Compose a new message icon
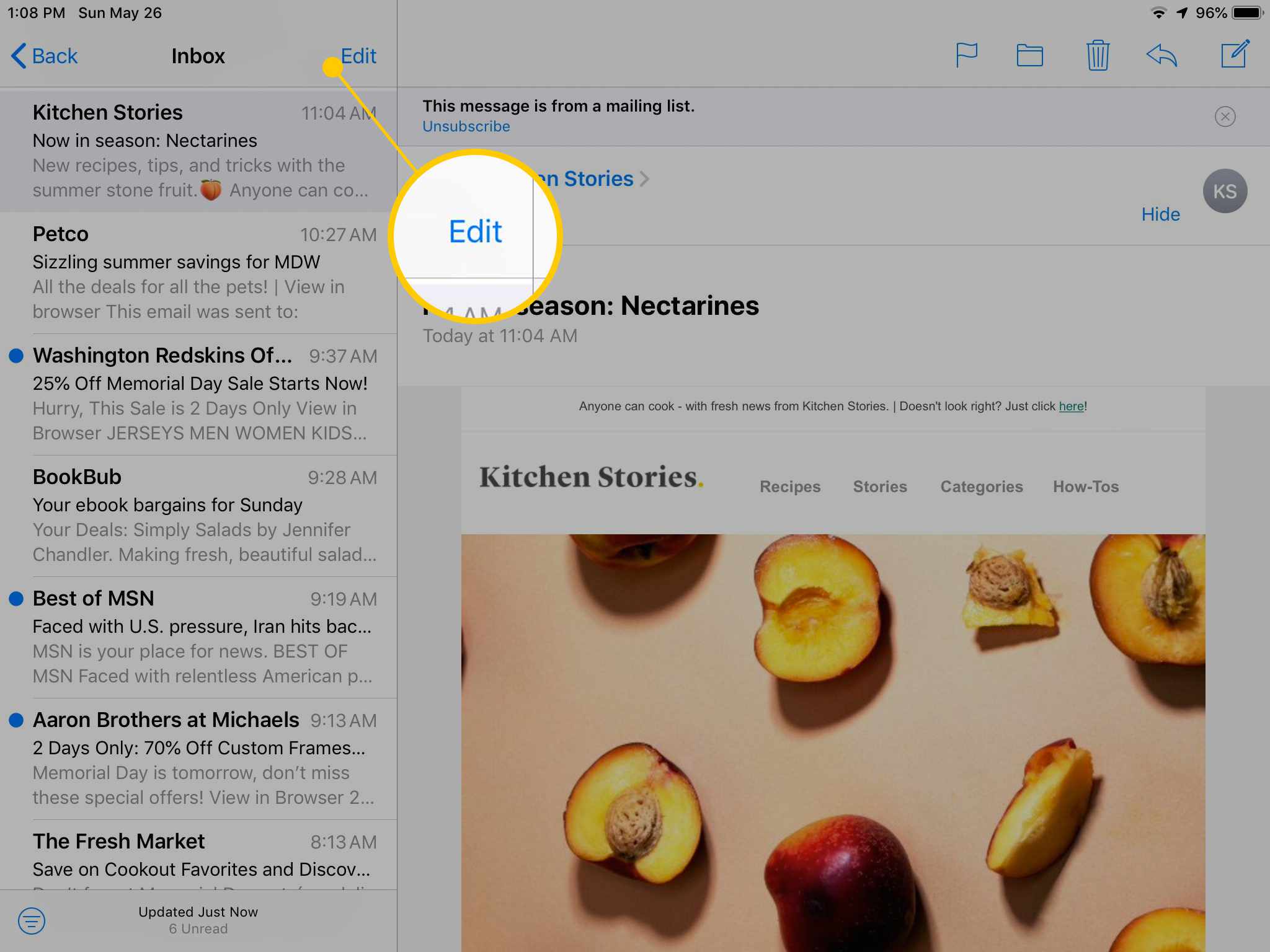1270x952 pixels. pyautogui.click(x=1235, y=54)
